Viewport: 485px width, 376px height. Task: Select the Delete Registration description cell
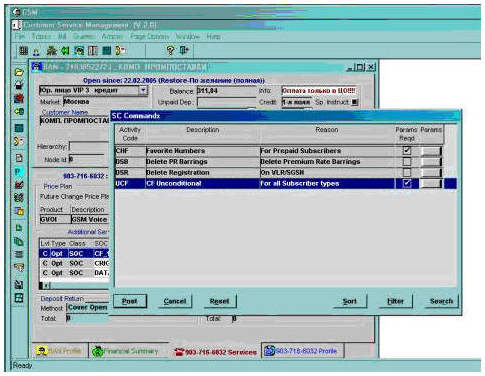click(202, 172)
